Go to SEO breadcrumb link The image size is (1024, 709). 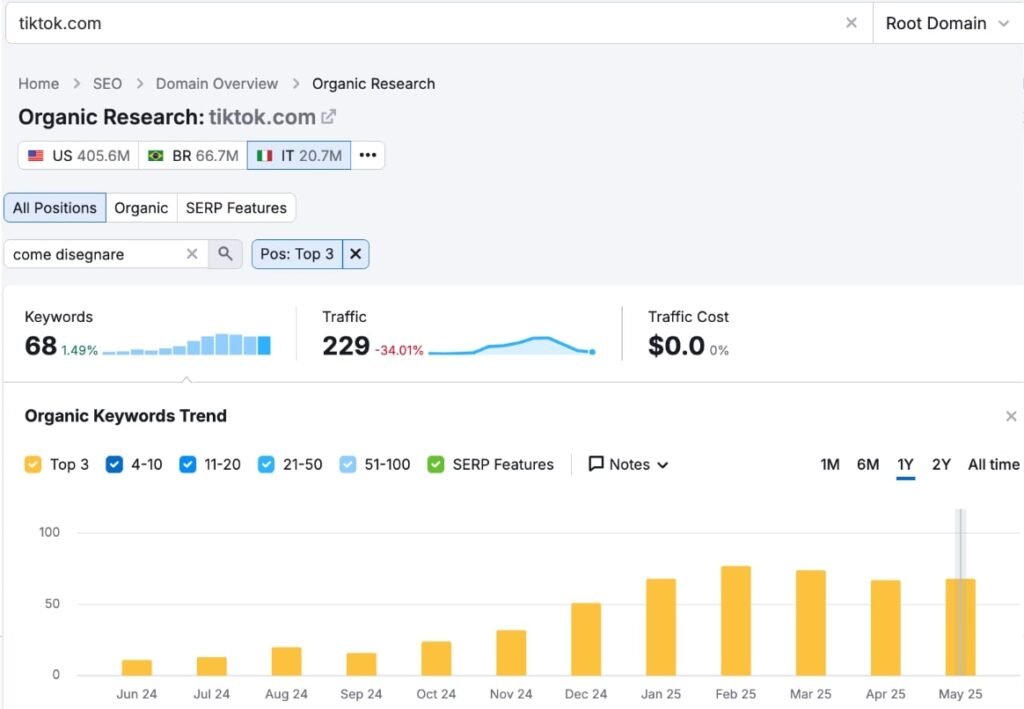click(107, 84)
